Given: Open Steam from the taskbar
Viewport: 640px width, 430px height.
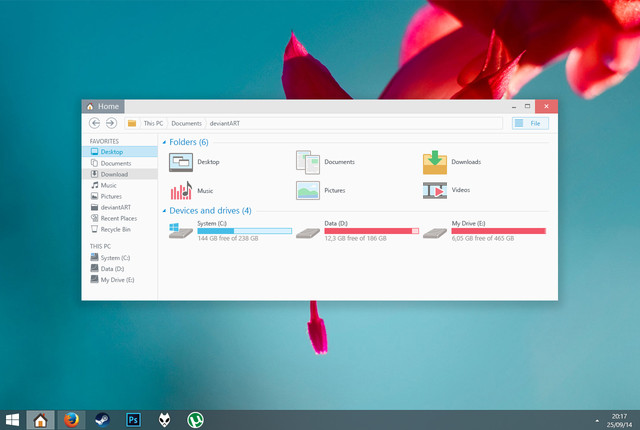Looking at the screenshot, I should [101, 419].
